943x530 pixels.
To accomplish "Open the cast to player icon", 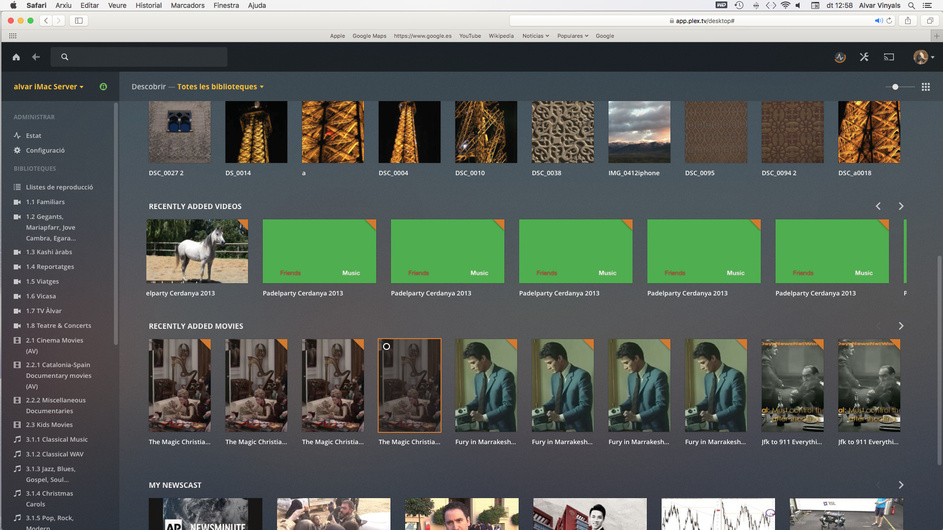I will [x=889, y=57].
